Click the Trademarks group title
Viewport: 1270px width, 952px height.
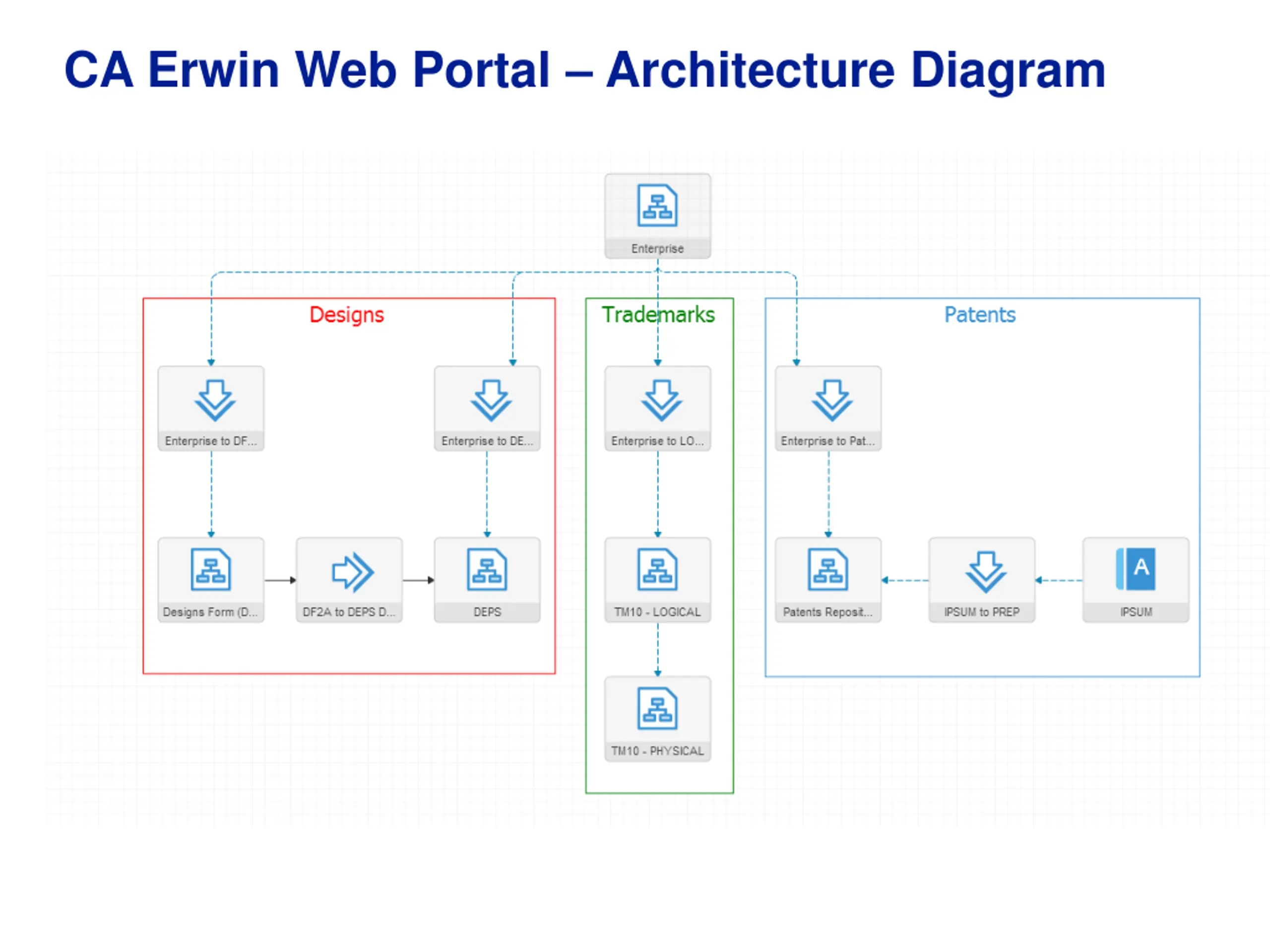point(658,315)
